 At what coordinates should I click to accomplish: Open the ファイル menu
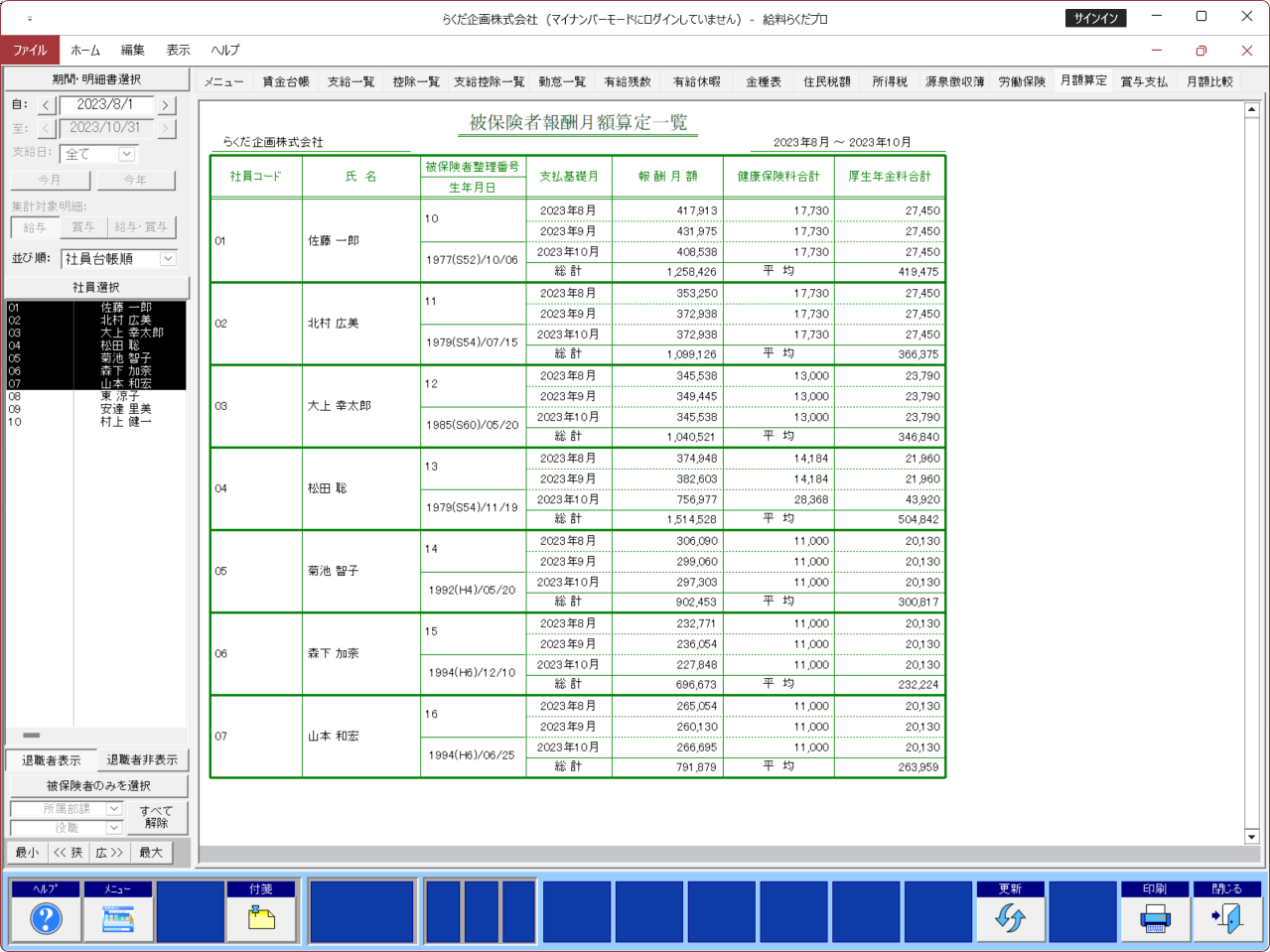(x=30, y=50)
